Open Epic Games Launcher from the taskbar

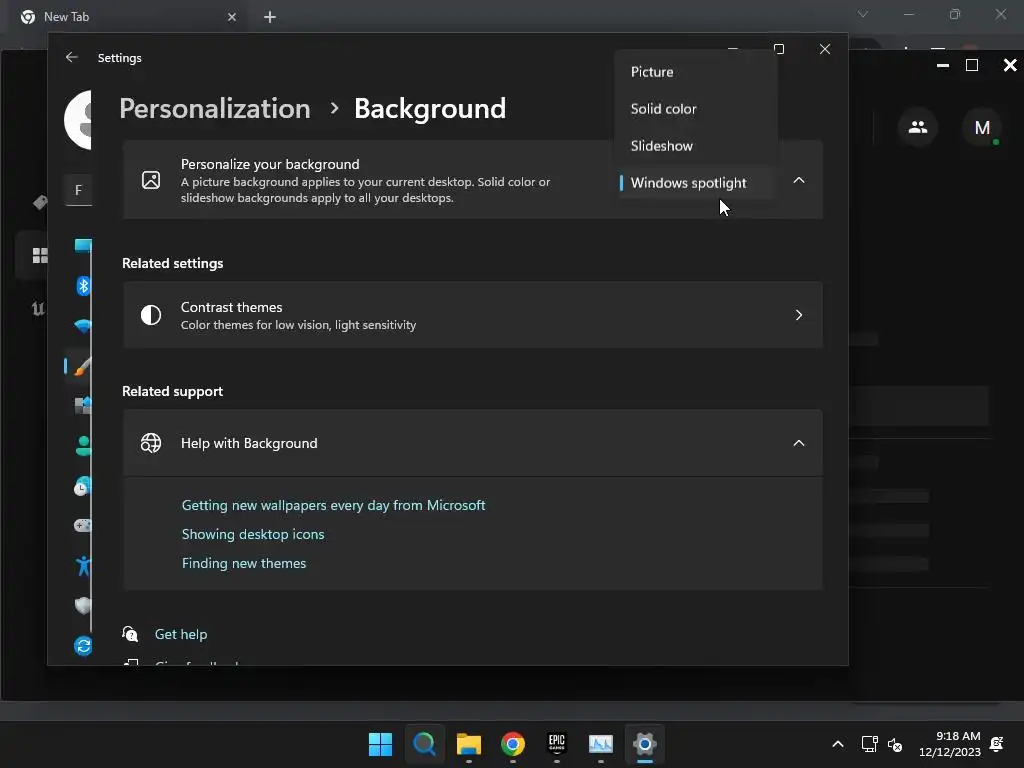point(556,744)
